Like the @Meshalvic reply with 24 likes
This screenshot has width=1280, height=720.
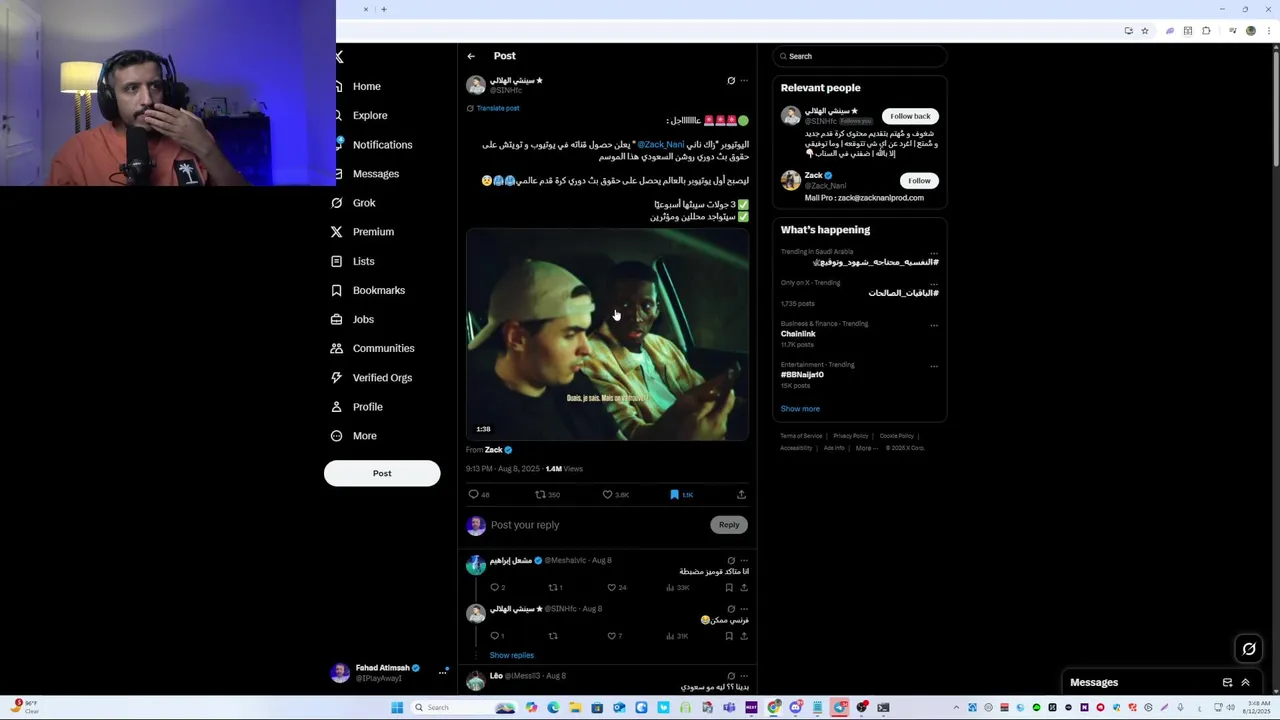pos(612,588)
